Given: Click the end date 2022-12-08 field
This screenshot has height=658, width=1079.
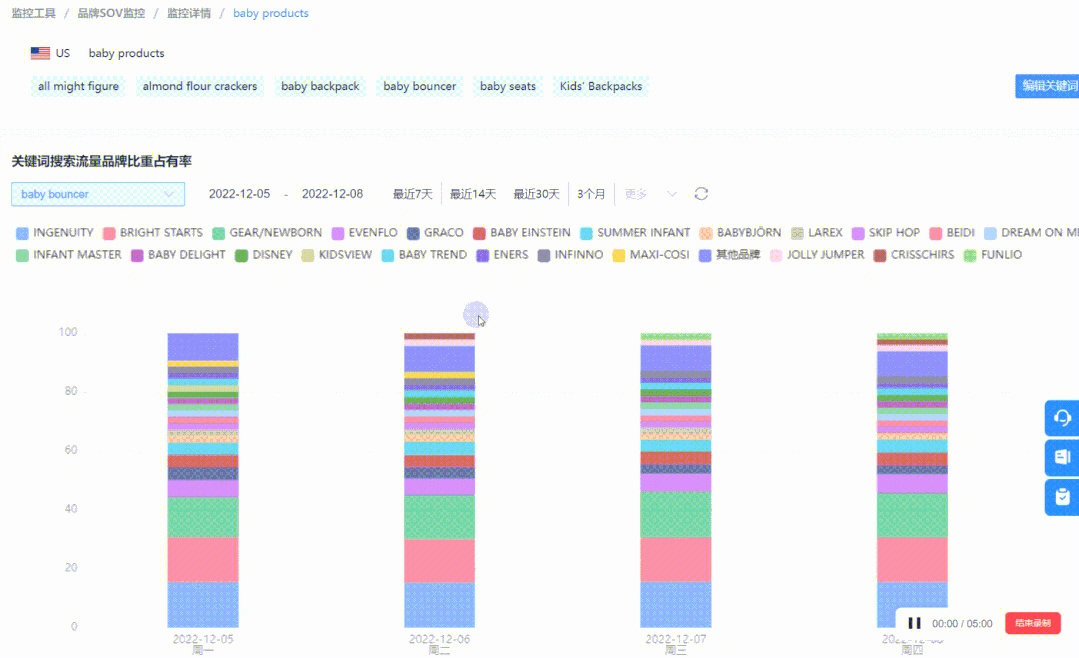Looking at the screenshot, I should click(332, 194).
